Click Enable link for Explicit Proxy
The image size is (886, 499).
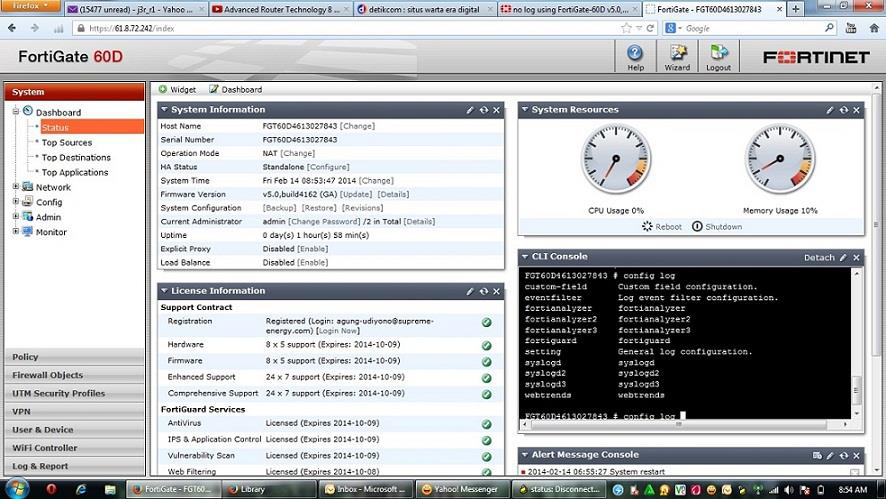pyautogui.click(x=312, y=249)
